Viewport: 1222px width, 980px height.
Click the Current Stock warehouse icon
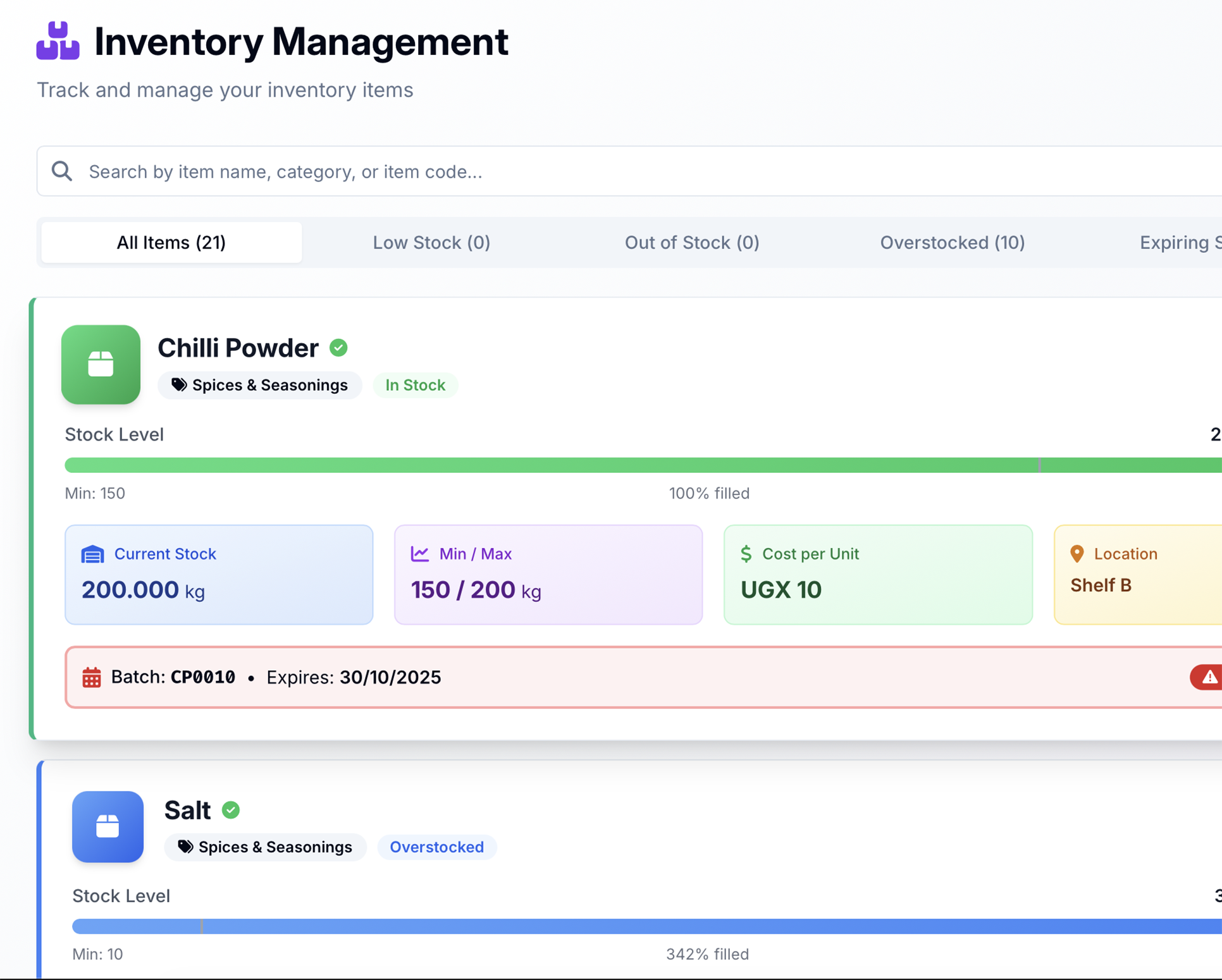point(92,554)
